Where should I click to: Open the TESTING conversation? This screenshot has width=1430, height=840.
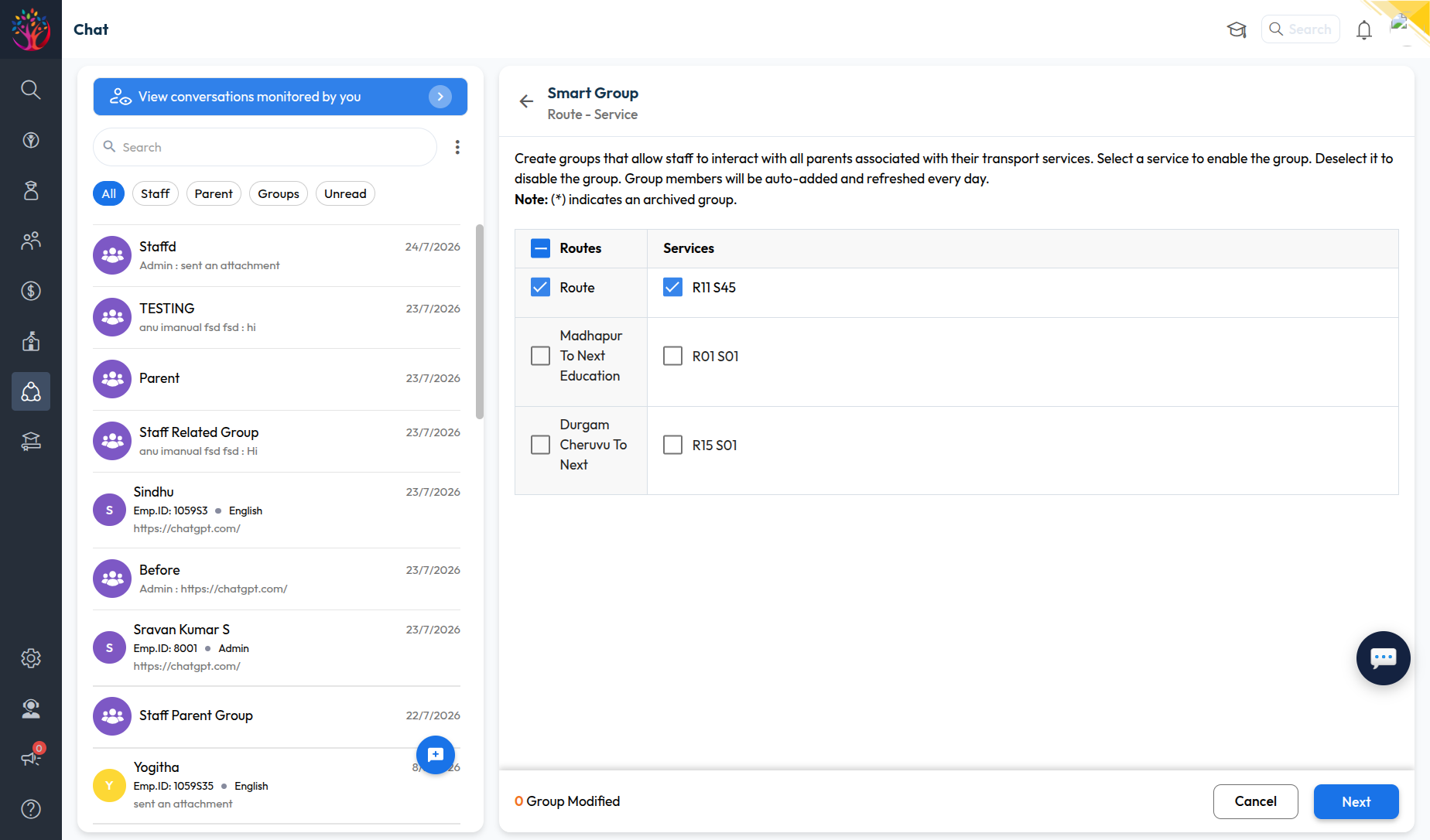pyautogui.click(x=276, y=317)
